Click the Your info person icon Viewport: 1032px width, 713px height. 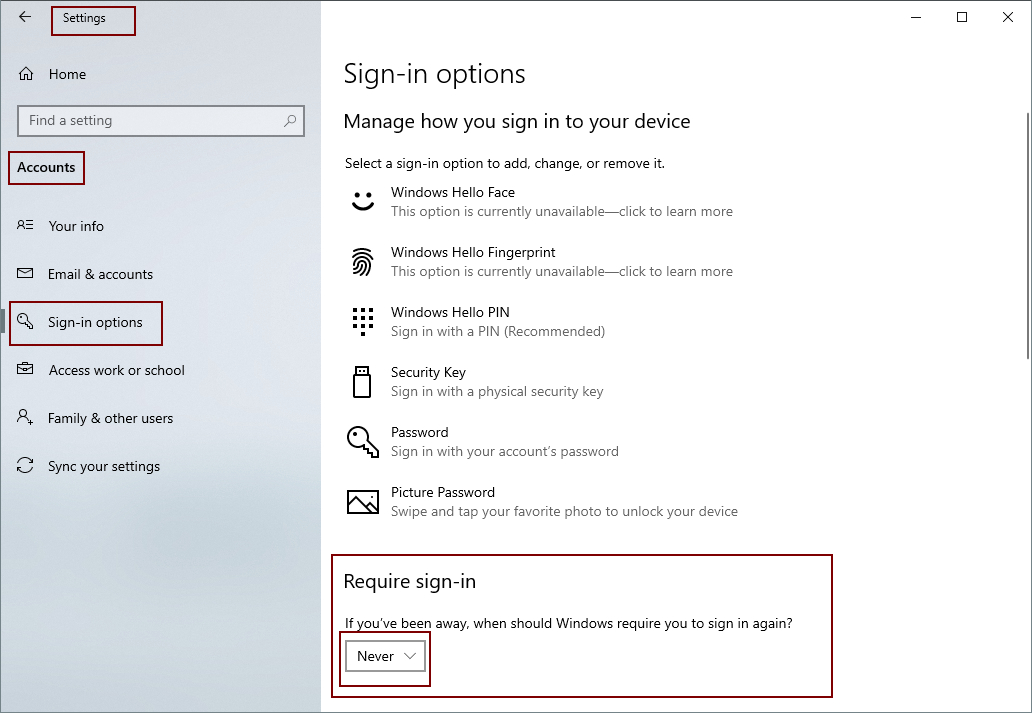[x=25, y=225]
